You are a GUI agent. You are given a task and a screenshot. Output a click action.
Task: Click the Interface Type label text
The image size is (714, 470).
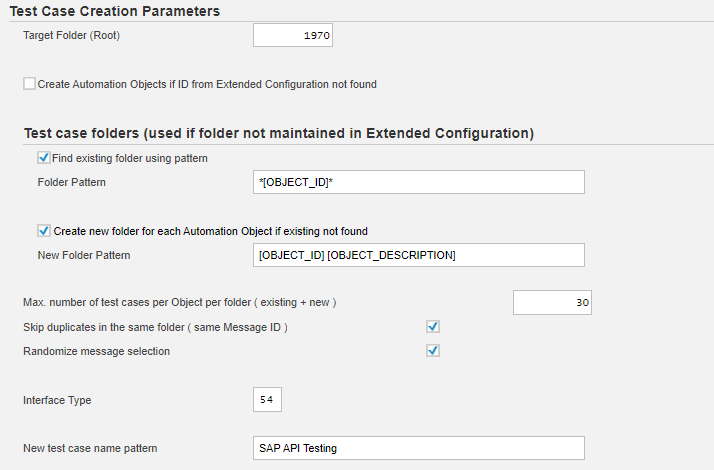(x=57, y=400)
